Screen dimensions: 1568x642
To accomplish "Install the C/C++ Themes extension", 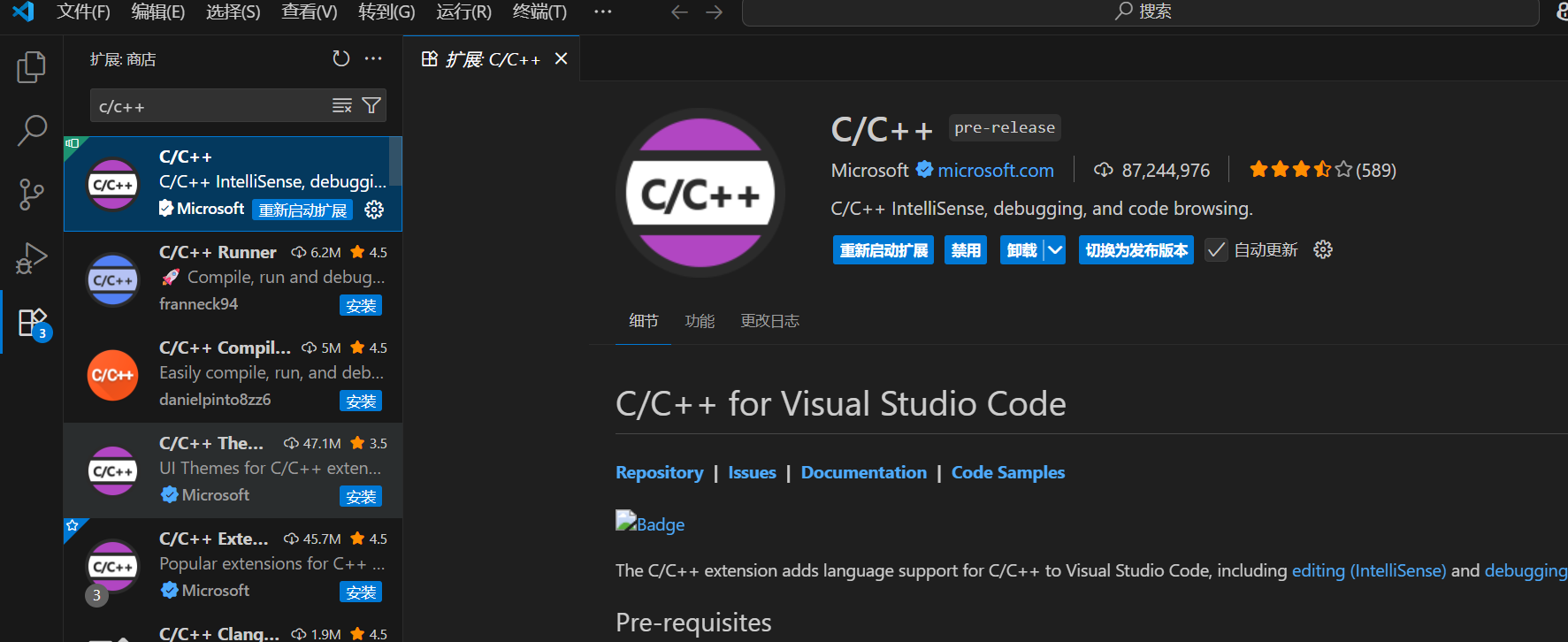I will coord(361,496).
